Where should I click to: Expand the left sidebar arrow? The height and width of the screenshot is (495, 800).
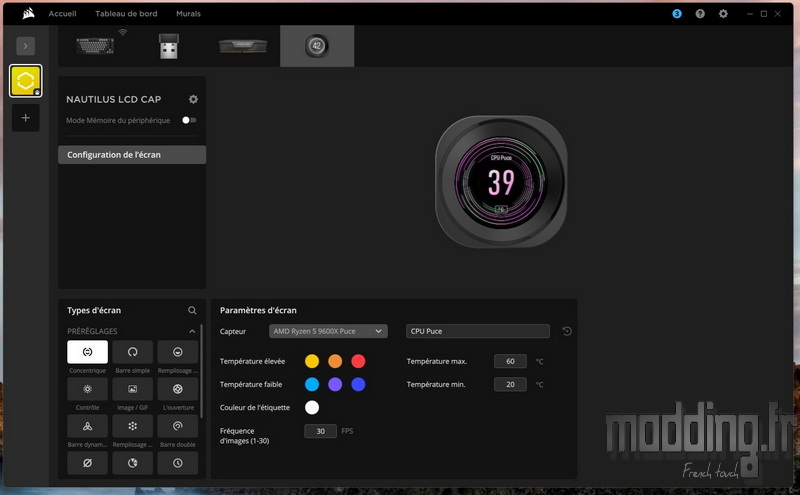coord(26,45)
